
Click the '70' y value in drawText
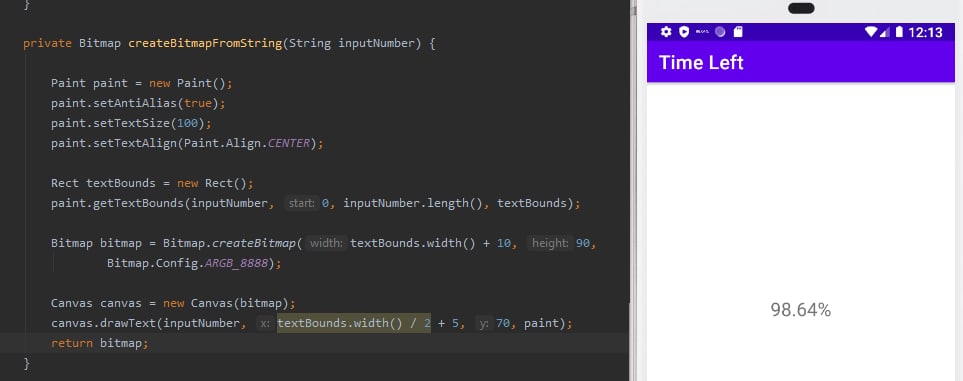coord(503,323)
